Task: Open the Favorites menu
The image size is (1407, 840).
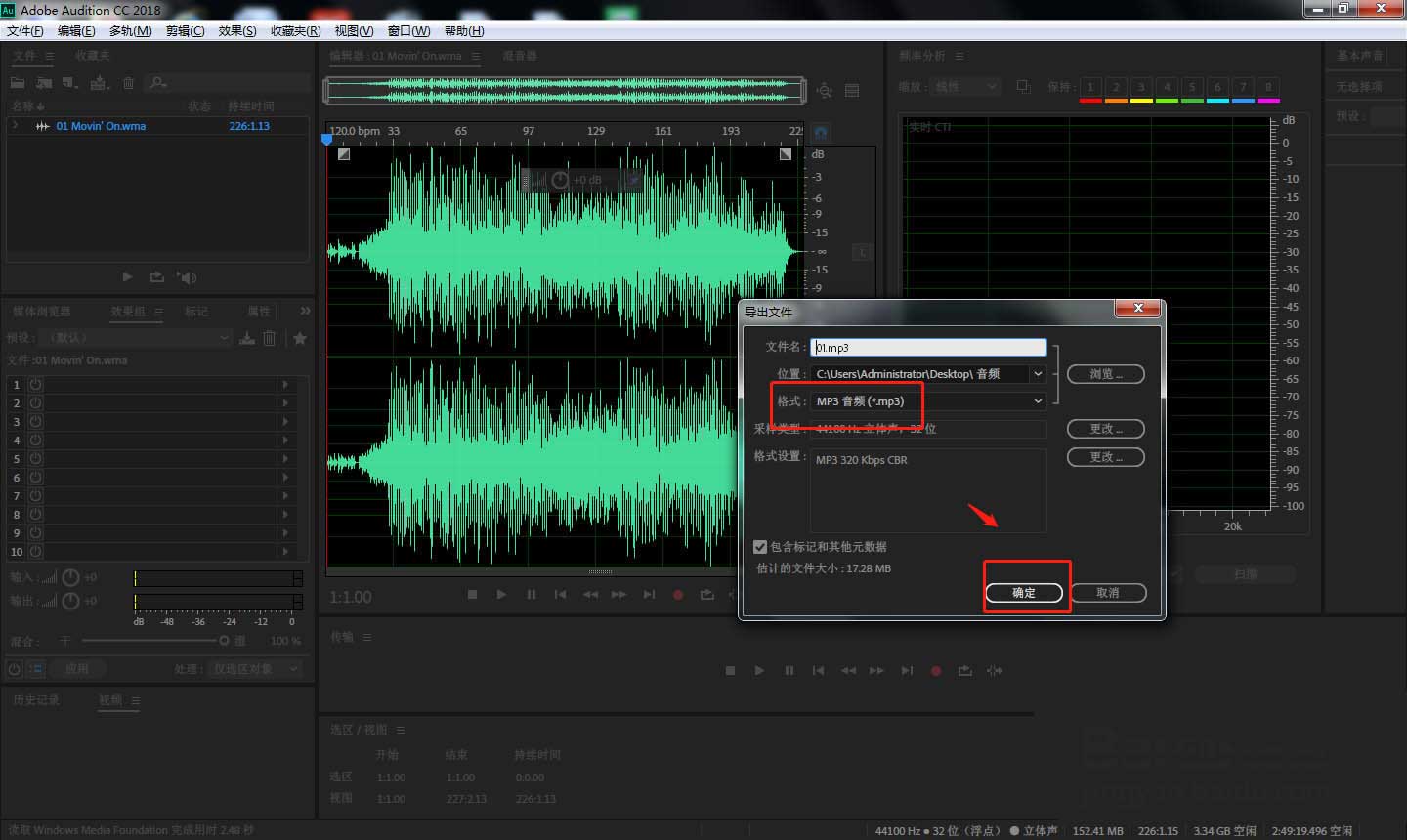Action: coord(295,31)
